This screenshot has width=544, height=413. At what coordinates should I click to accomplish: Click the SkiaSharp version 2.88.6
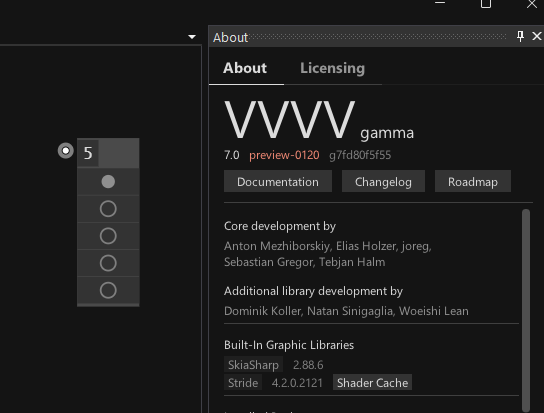(x=308, y=365)
